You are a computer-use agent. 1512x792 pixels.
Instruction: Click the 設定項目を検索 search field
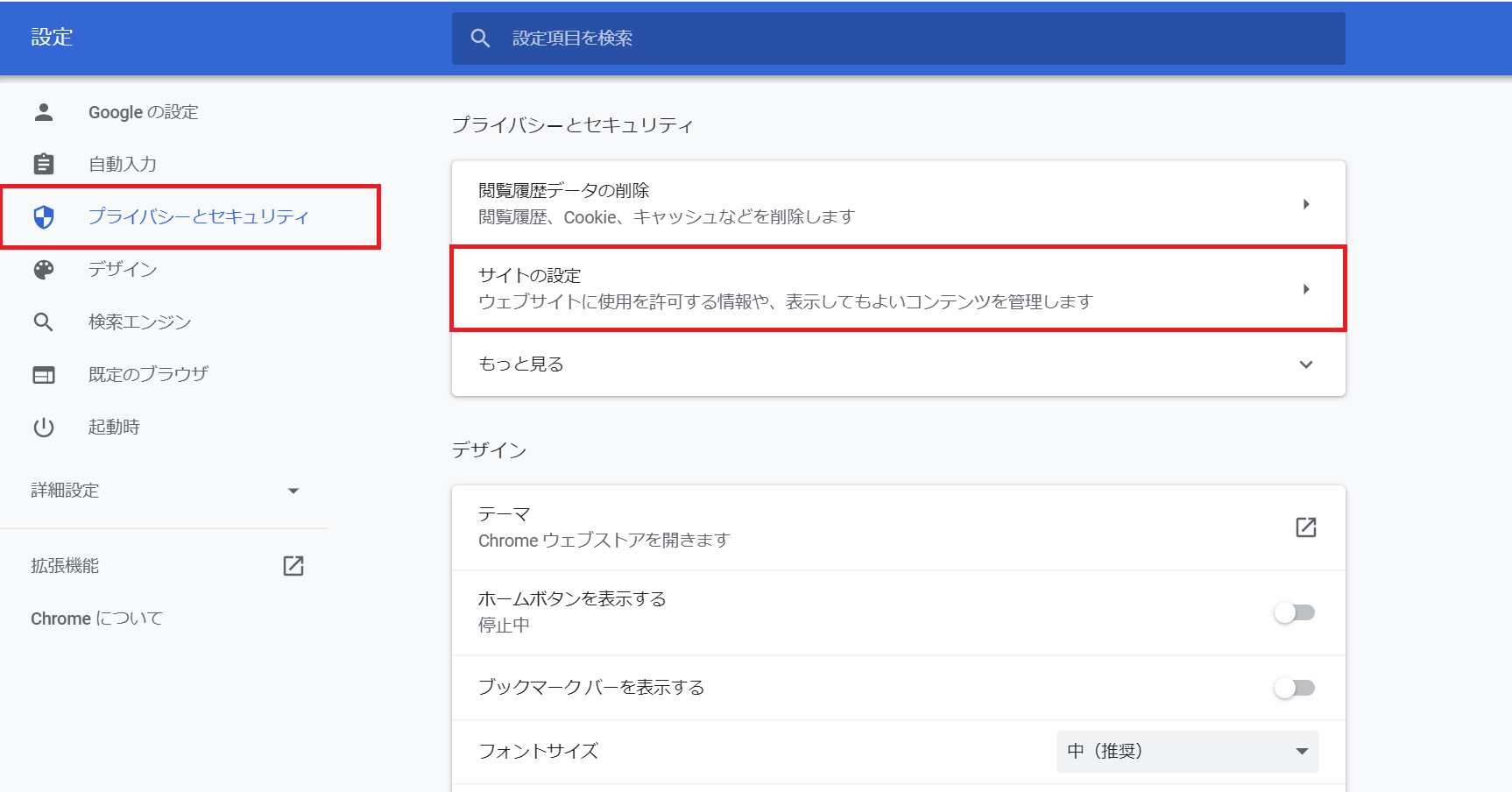point(897,38)
